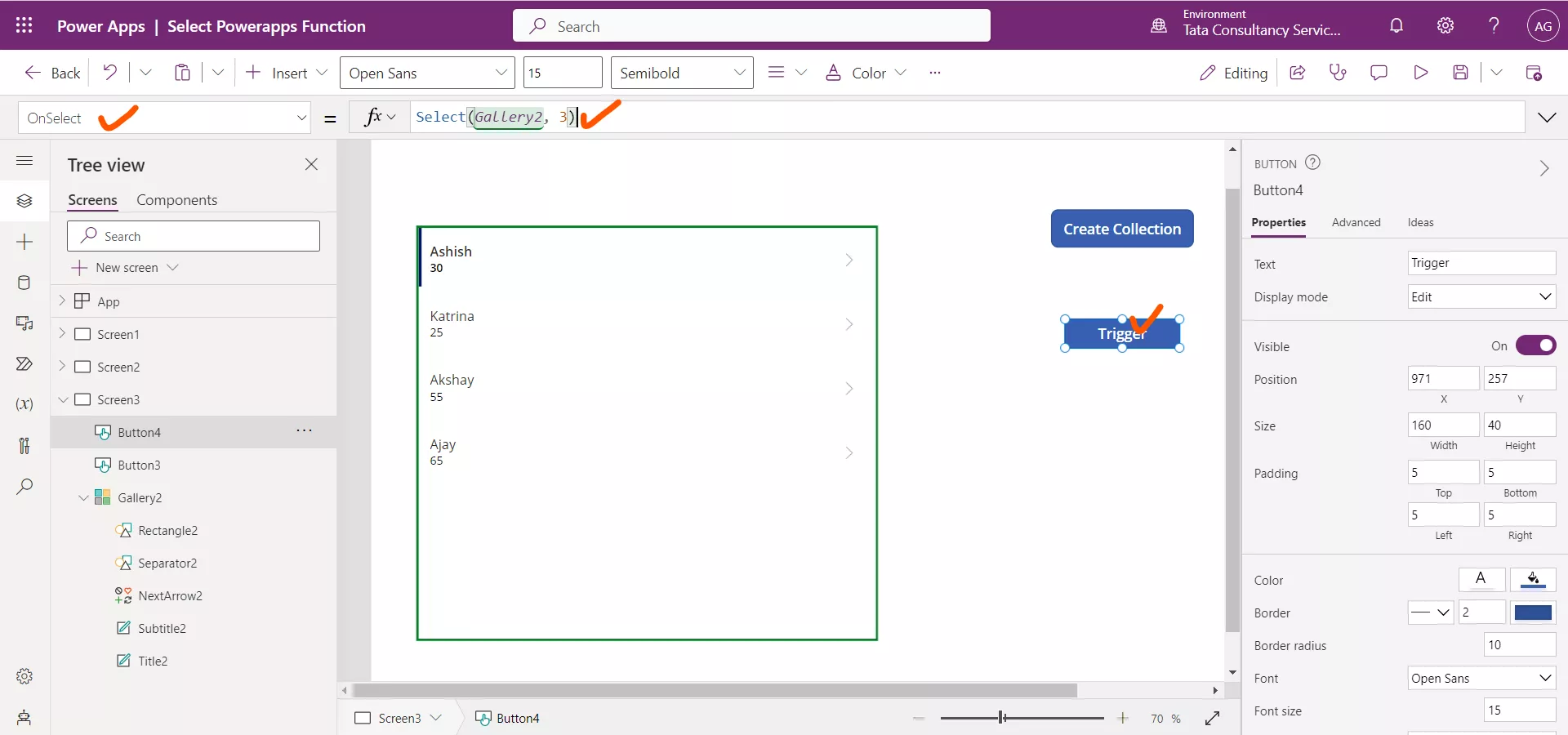1568x735 pixels.
Task: Open the Advanced tools panel
Action: tap(24, 445)
